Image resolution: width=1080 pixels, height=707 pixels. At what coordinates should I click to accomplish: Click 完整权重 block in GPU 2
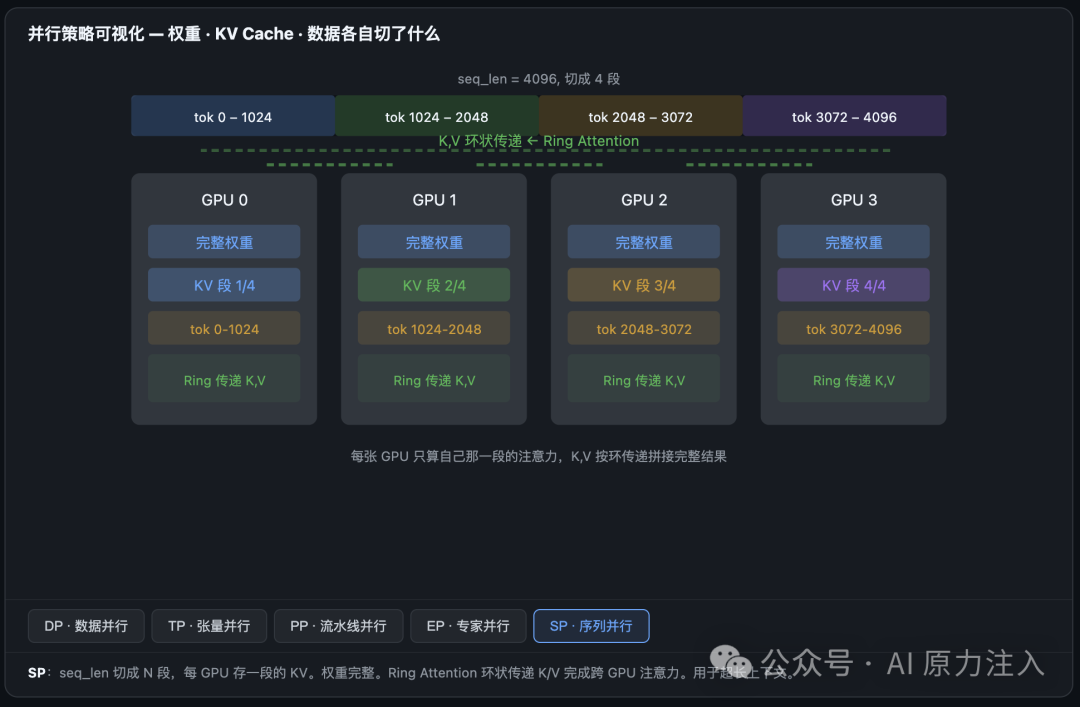coord(644,242)
